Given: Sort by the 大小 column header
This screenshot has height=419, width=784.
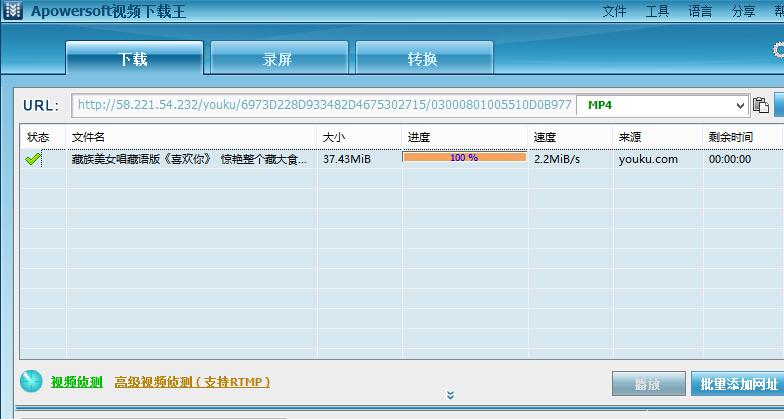Looking at the screenshot, I should click(x=359, y=136).
